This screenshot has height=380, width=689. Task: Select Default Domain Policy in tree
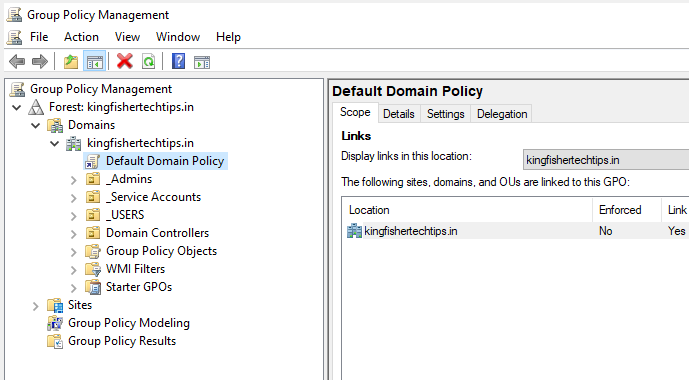click(165, 161)
